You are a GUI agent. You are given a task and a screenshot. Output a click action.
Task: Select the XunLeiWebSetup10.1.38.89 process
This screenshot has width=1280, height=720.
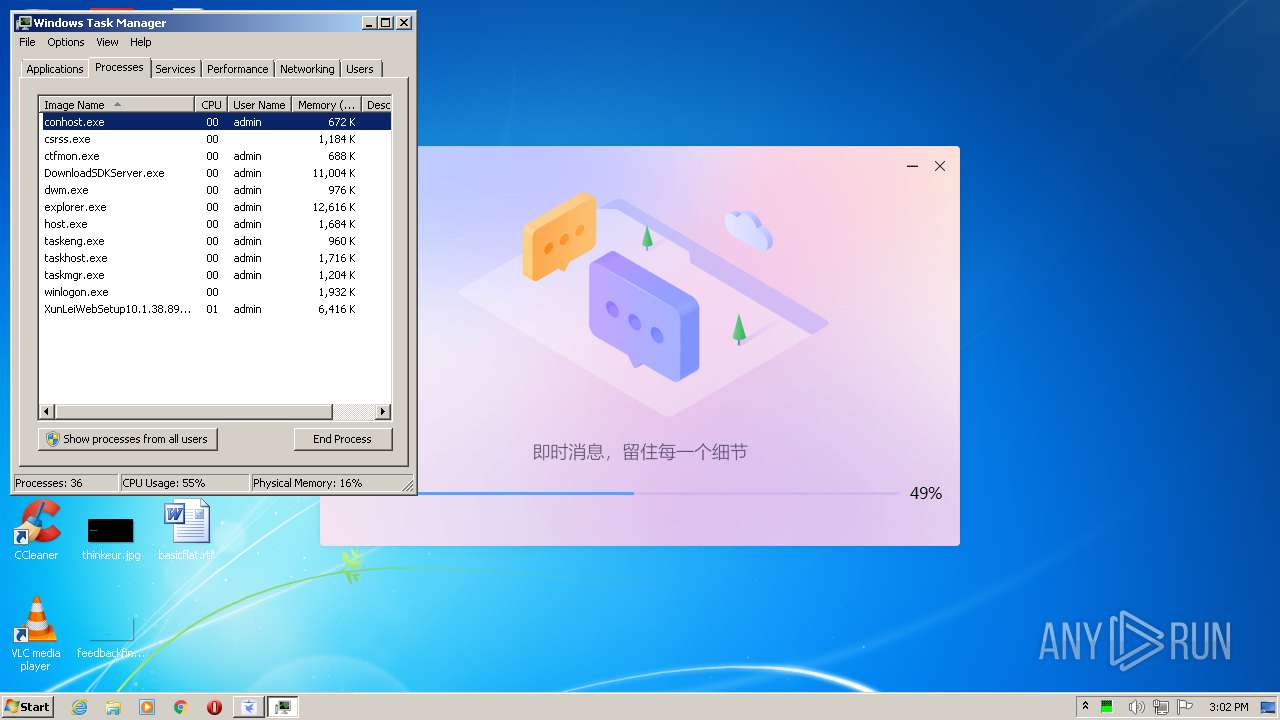pyautogui.click(x=215, y=309)
